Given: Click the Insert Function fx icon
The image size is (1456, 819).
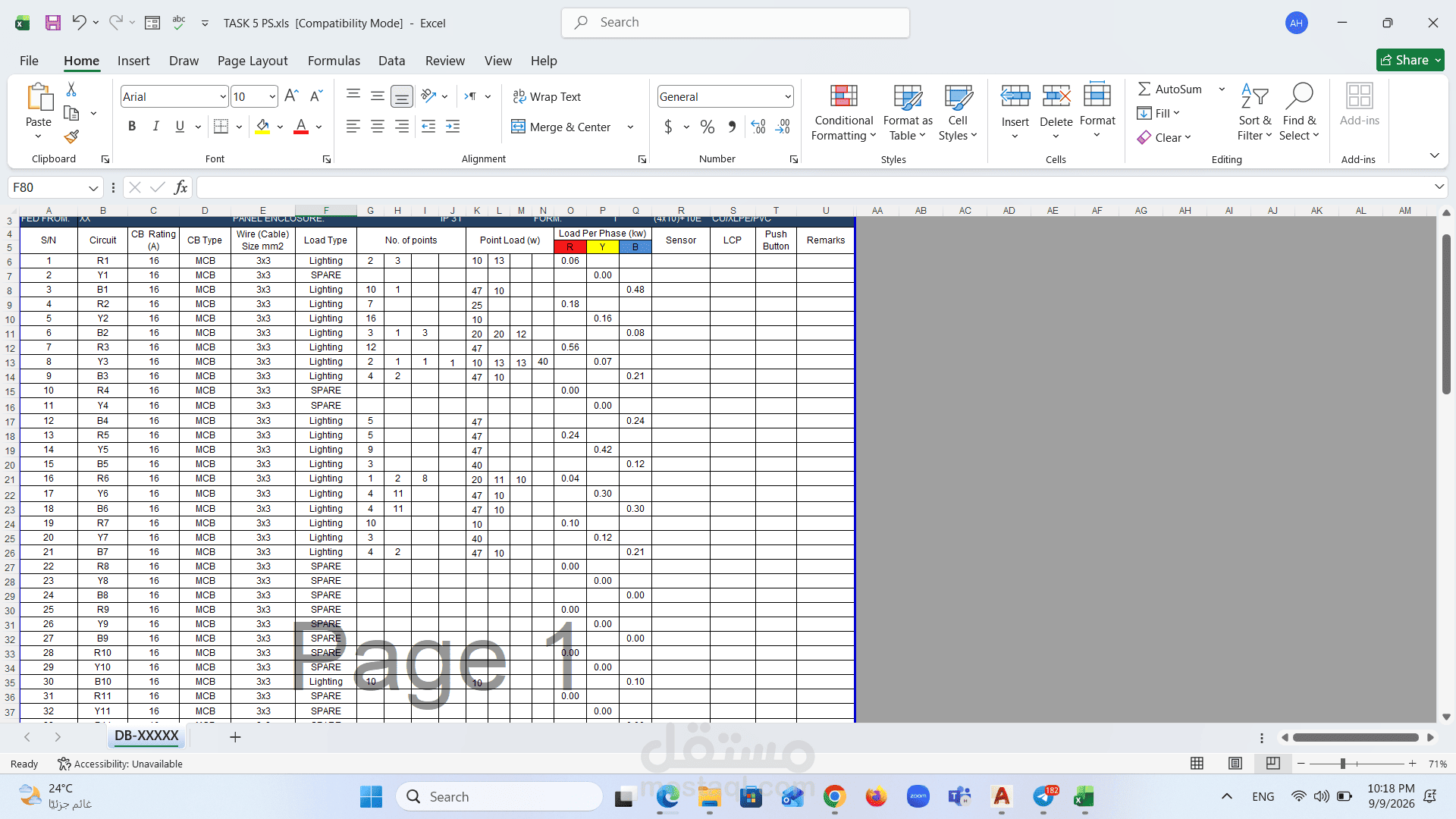Looking at the screenshot, I should 180,187.
